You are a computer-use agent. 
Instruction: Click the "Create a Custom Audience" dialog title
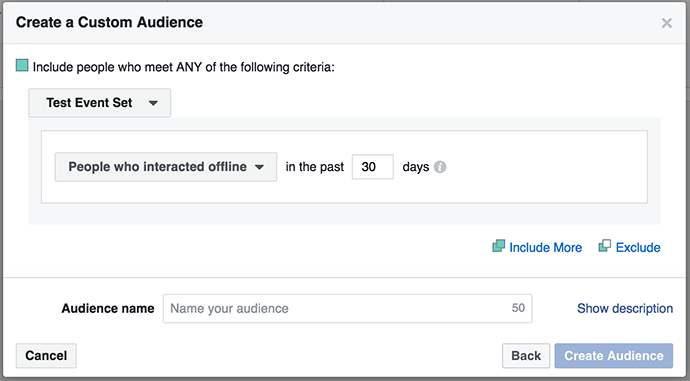coord(109,22)
